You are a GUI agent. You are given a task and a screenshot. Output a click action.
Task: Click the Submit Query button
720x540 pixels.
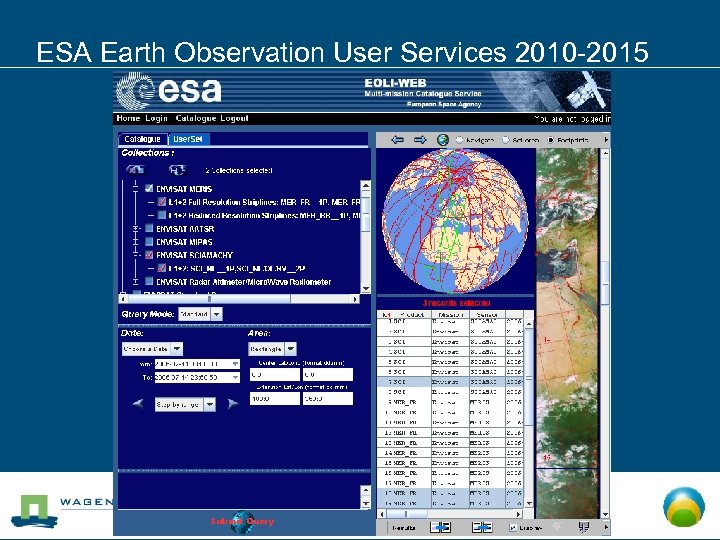[242, 522]
